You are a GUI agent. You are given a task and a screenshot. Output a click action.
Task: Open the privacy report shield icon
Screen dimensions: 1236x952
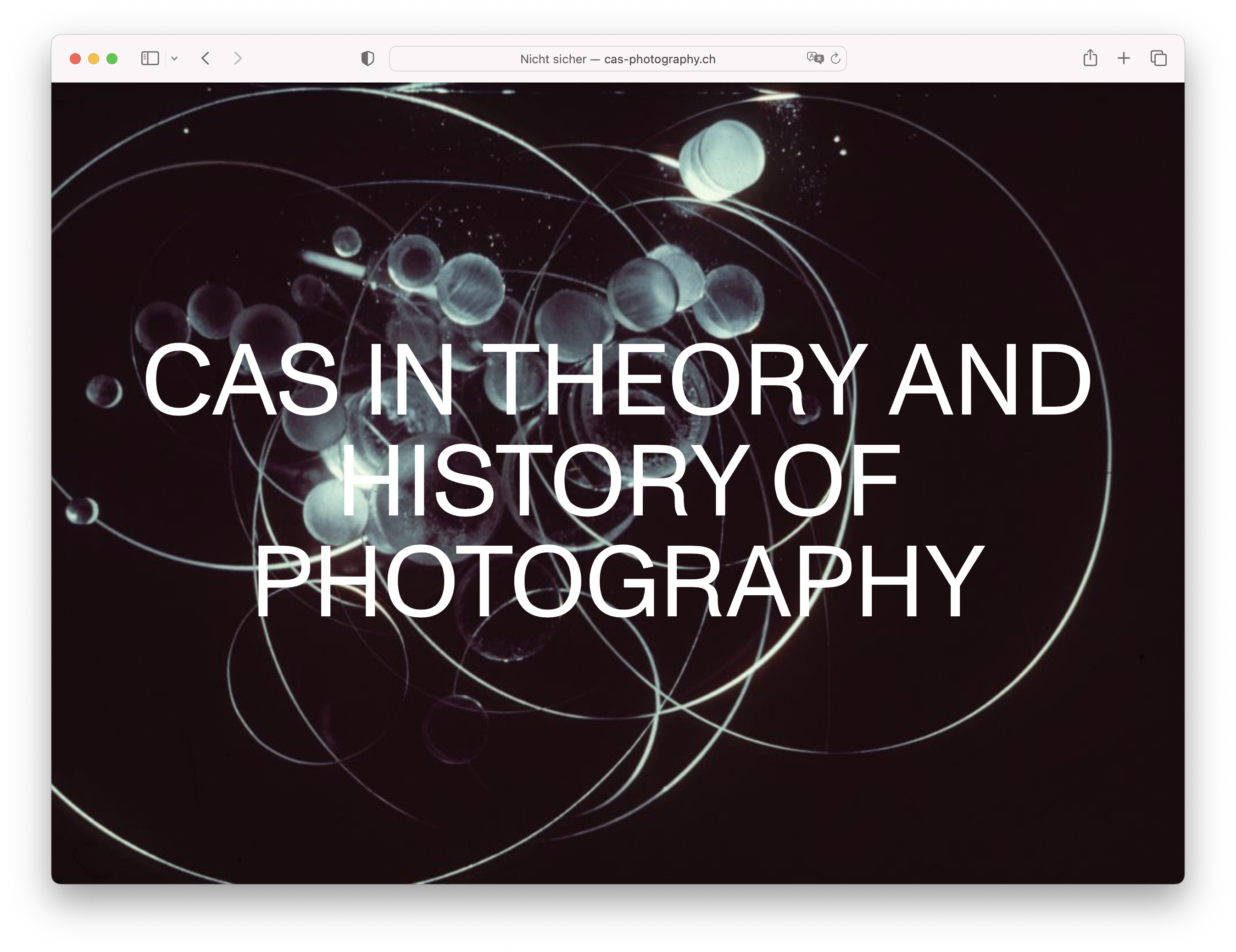367,58
